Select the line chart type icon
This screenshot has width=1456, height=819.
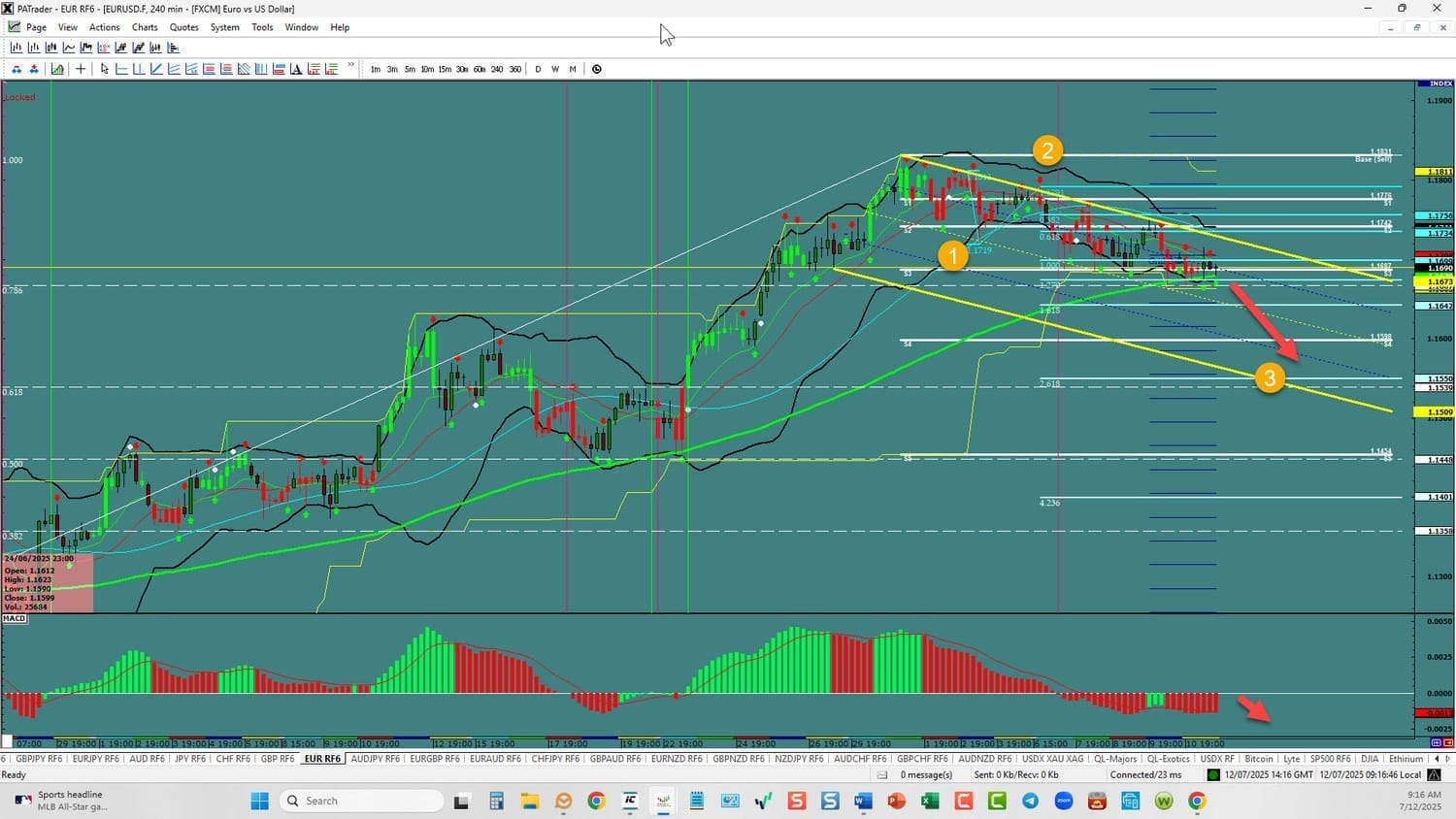coord(69,48)
